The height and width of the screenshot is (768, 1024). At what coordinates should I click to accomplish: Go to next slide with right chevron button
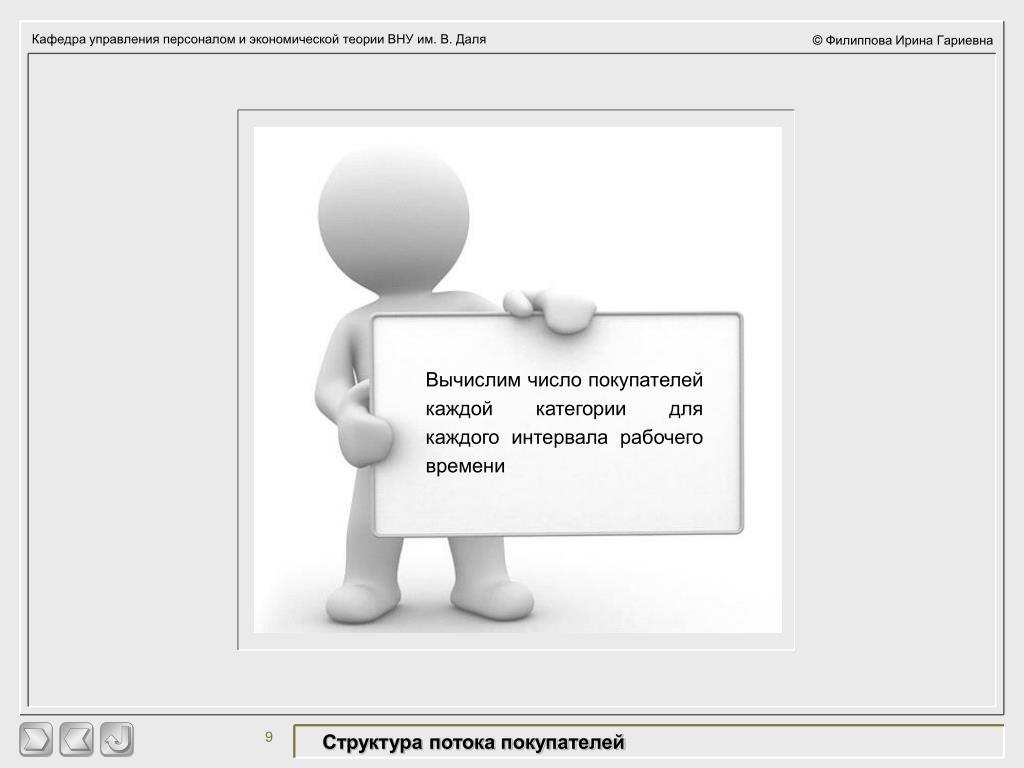[x=36, y=739]
